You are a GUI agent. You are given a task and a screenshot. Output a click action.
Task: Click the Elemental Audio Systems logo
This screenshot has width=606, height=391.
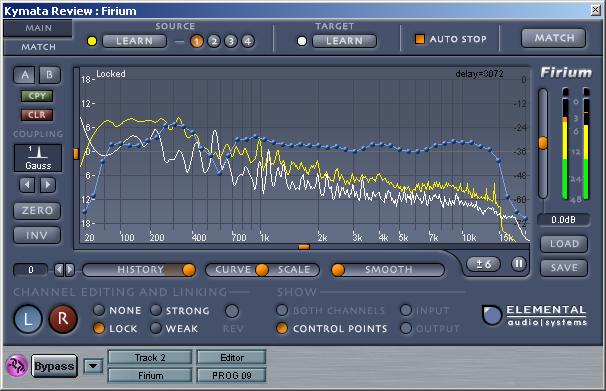click(535, 316)
